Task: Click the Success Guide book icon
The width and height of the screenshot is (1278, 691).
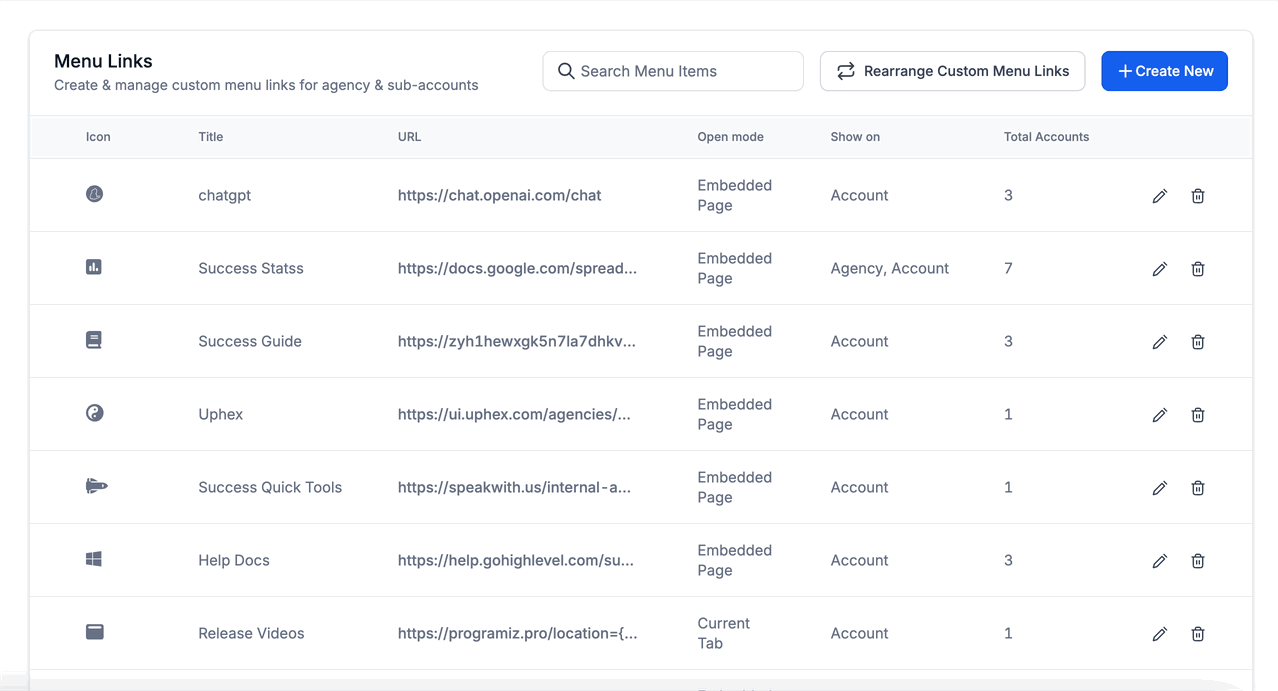Action: [94, 340]
